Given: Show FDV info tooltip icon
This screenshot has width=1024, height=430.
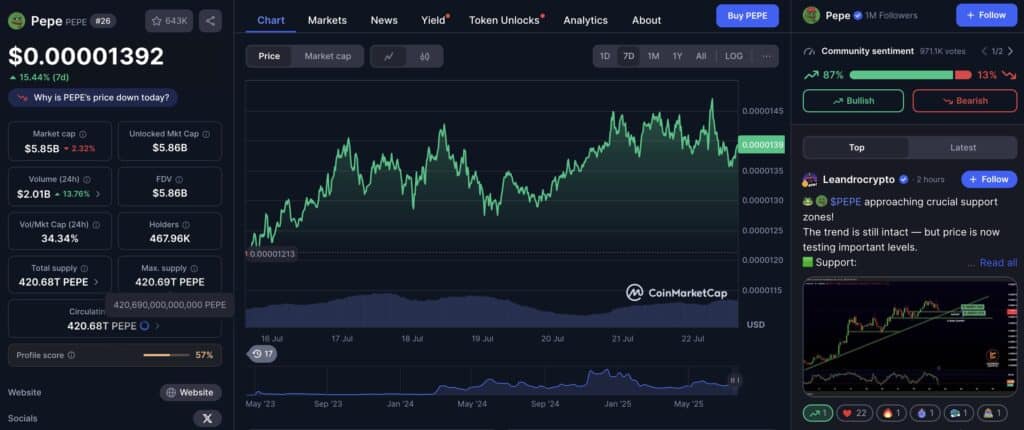Looking at the screenshot, I should point(179,179).
